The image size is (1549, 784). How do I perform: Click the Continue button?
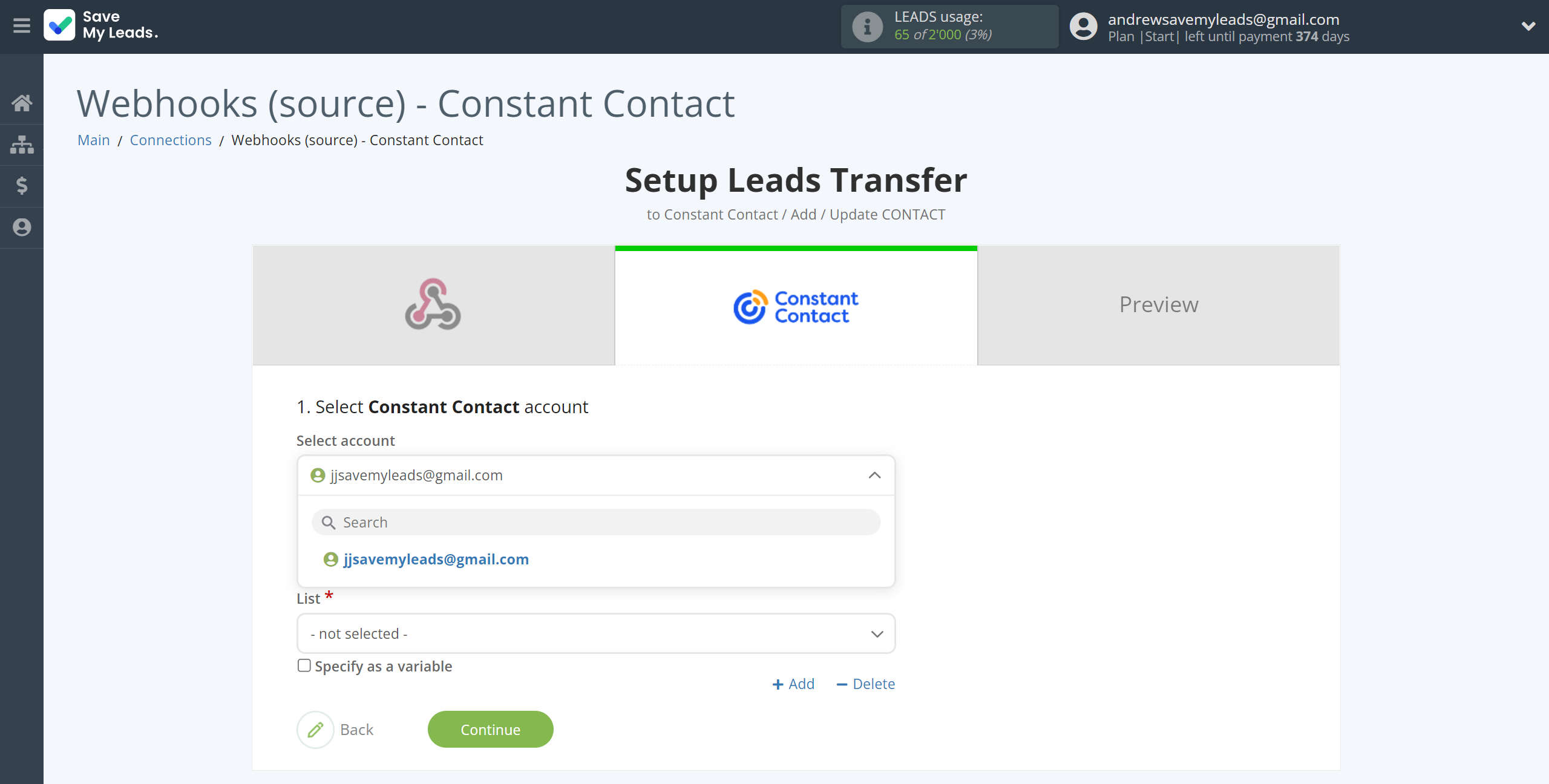pyautogui.click(x=490, y=729)
